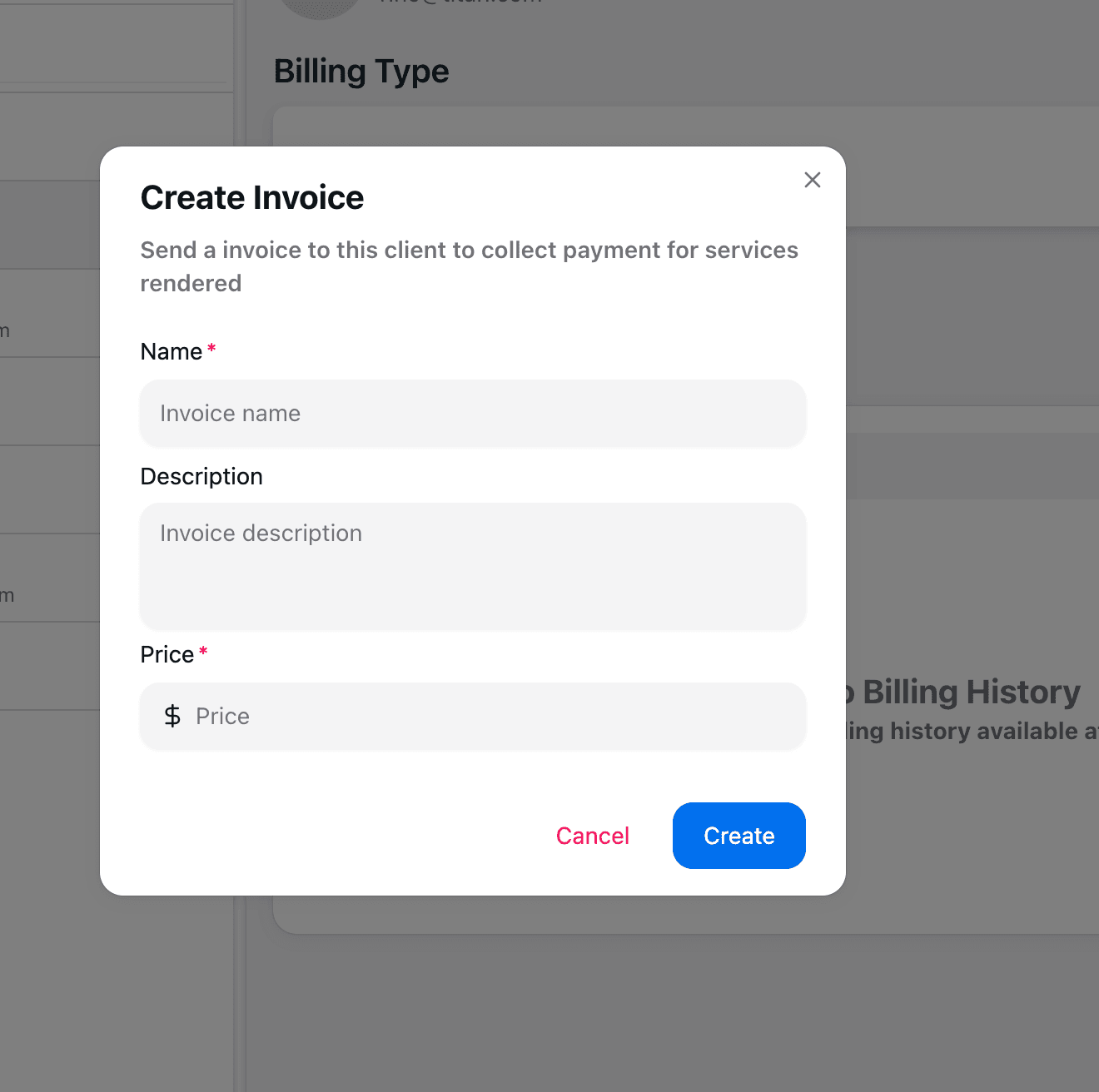Click the Billing History heading in background
The height and width of the screenshot is (1092, 1099).
pos(970,692)
